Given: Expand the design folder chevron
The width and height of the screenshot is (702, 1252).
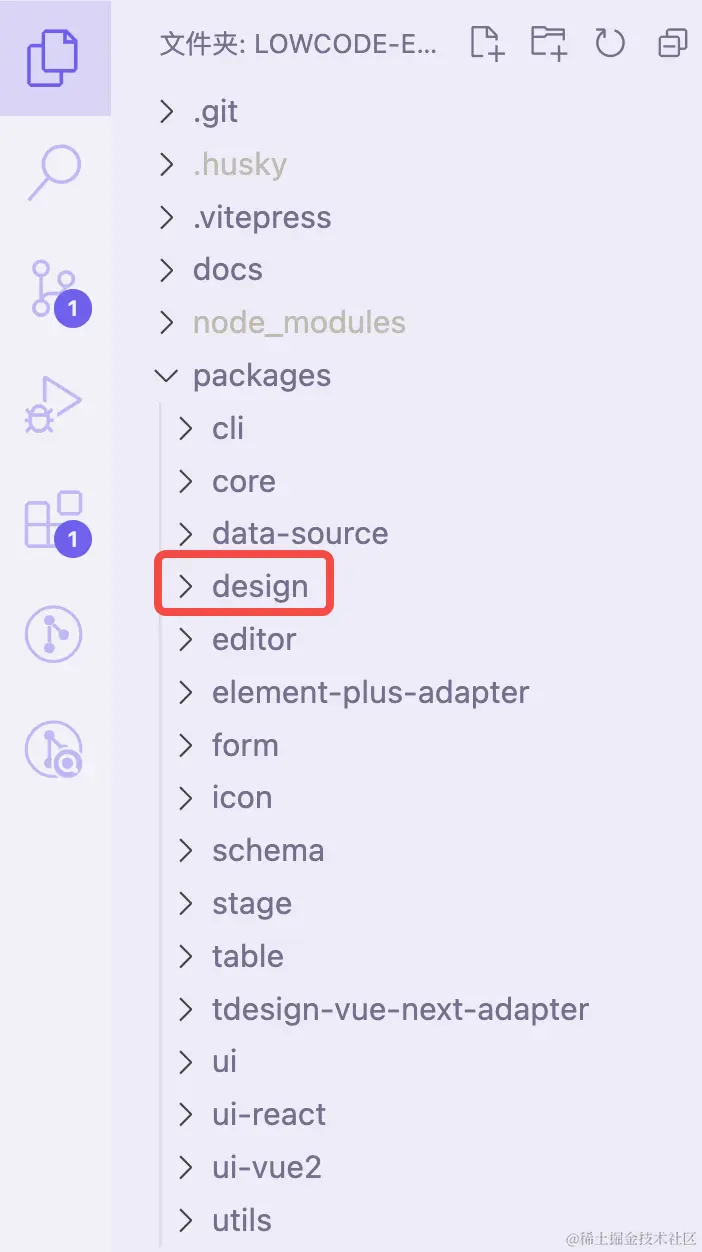Looking at the screenshot, I should [x=185, y=587].
